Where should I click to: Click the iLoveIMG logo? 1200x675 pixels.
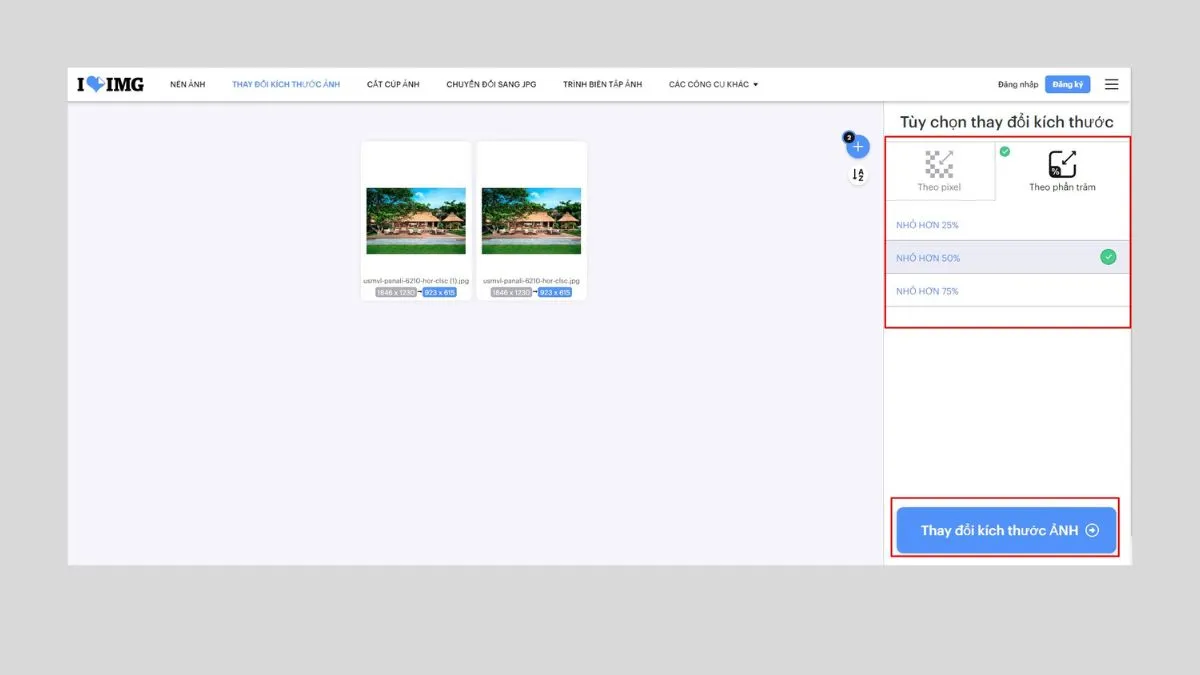pyautogui.click(x=110, y=85)
